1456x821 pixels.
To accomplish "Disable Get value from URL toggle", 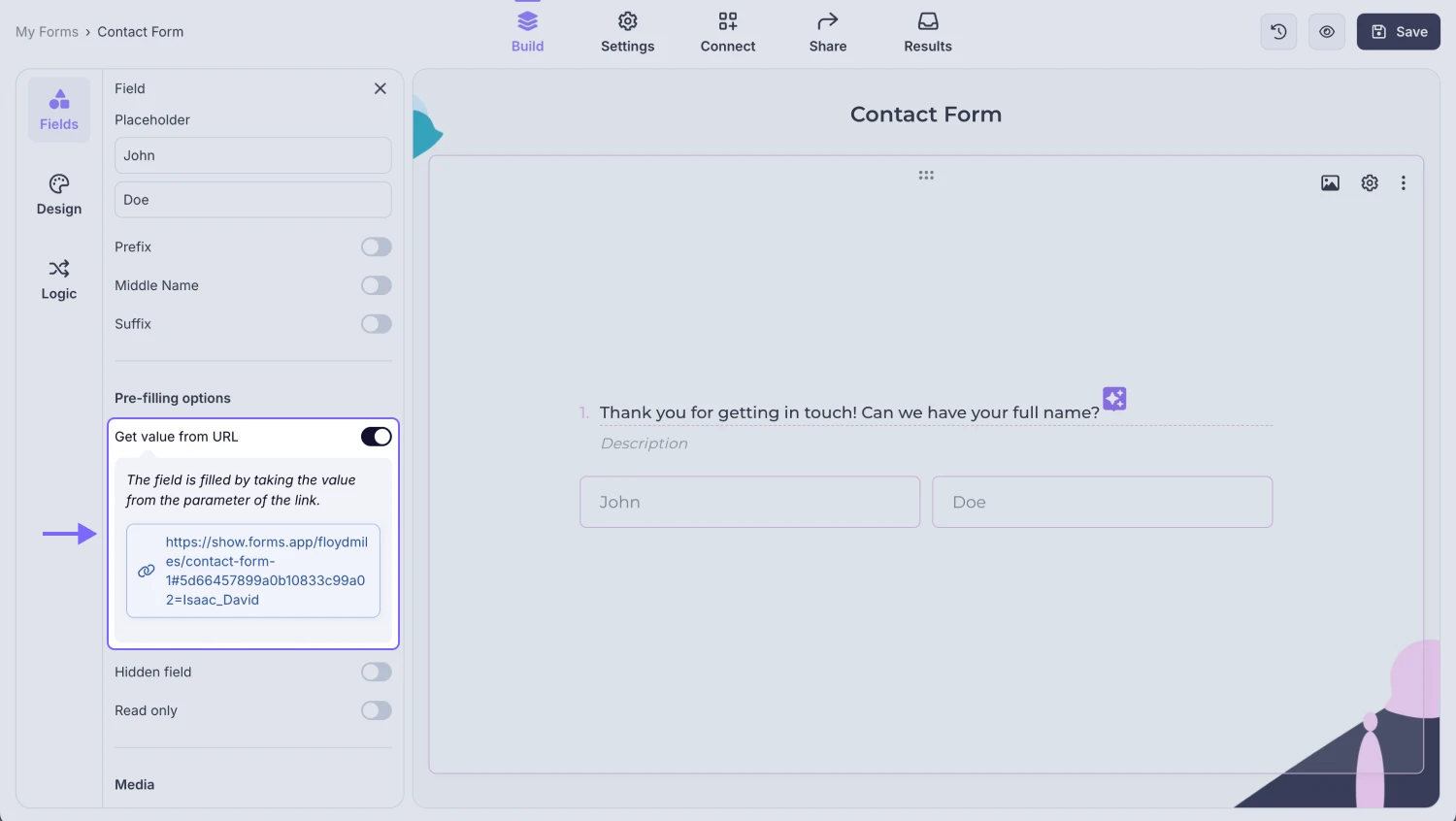I will 376,437.
